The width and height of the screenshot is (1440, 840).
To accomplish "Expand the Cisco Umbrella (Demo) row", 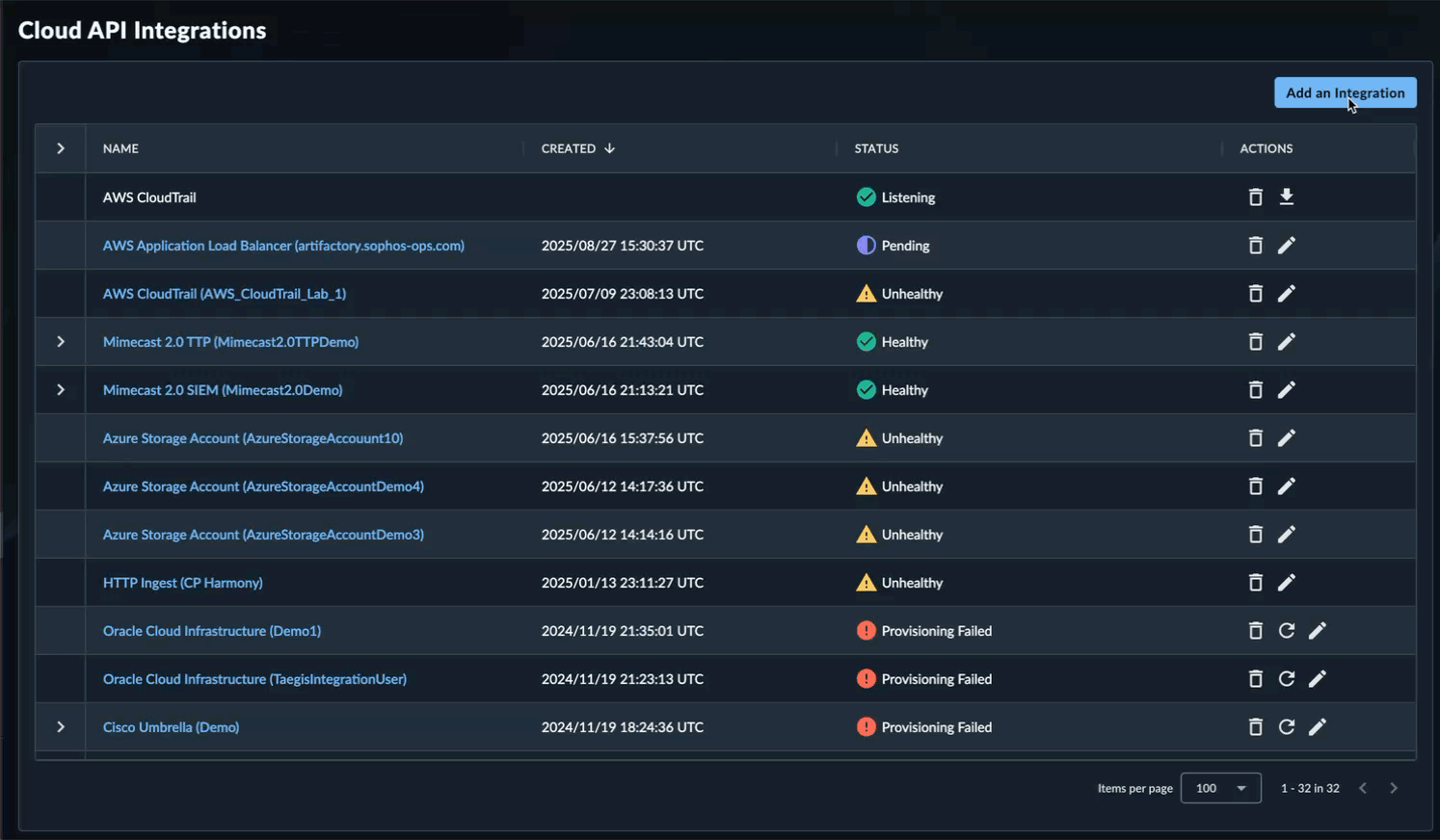I will point(61,727).
